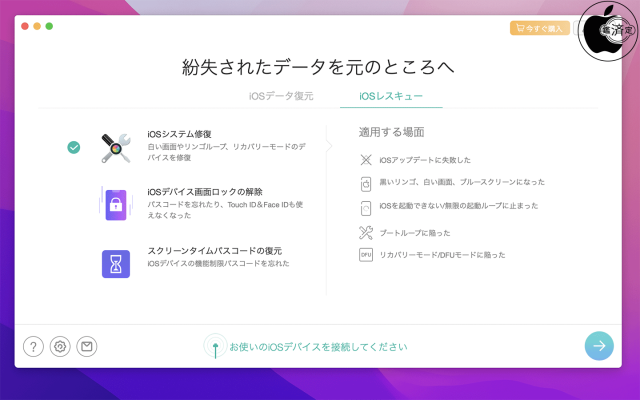Click the purple phone lock icon

[x=116, y=205]
